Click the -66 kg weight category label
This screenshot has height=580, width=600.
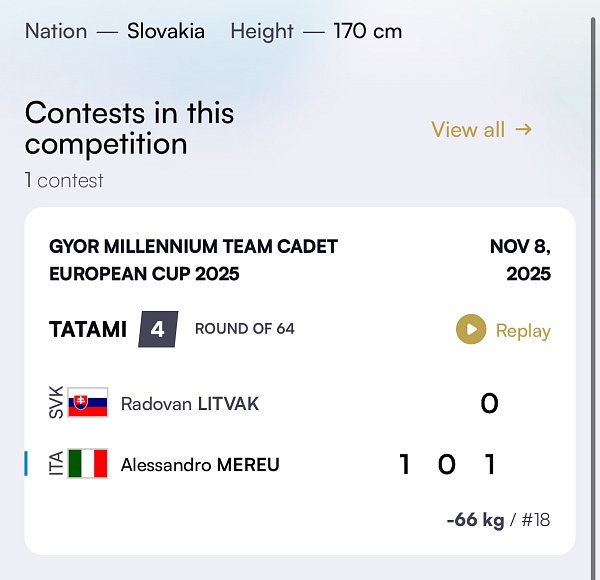coord(477,520)
